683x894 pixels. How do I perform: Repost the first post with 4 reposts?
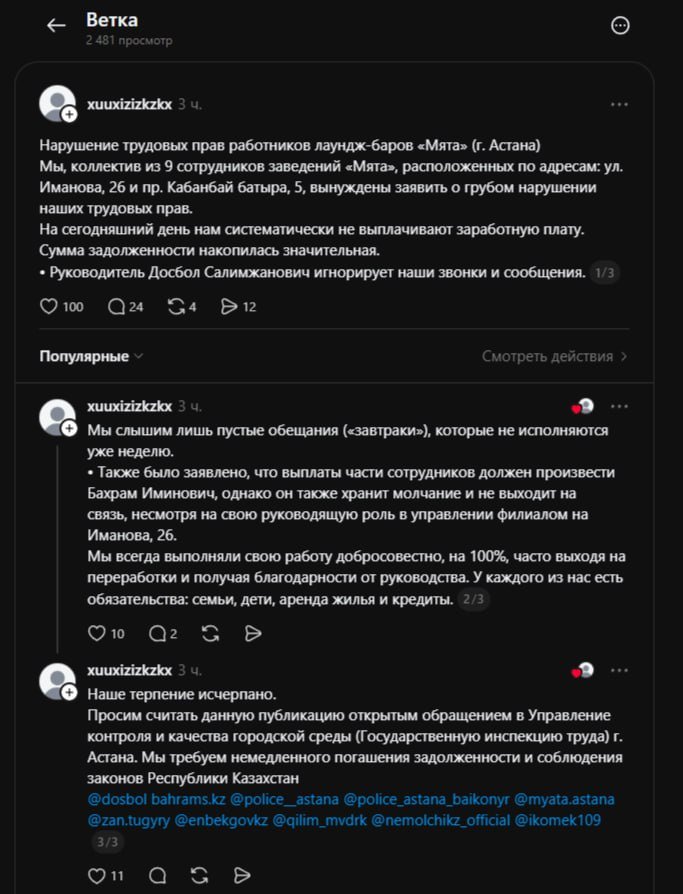click(x=176, y=307)
